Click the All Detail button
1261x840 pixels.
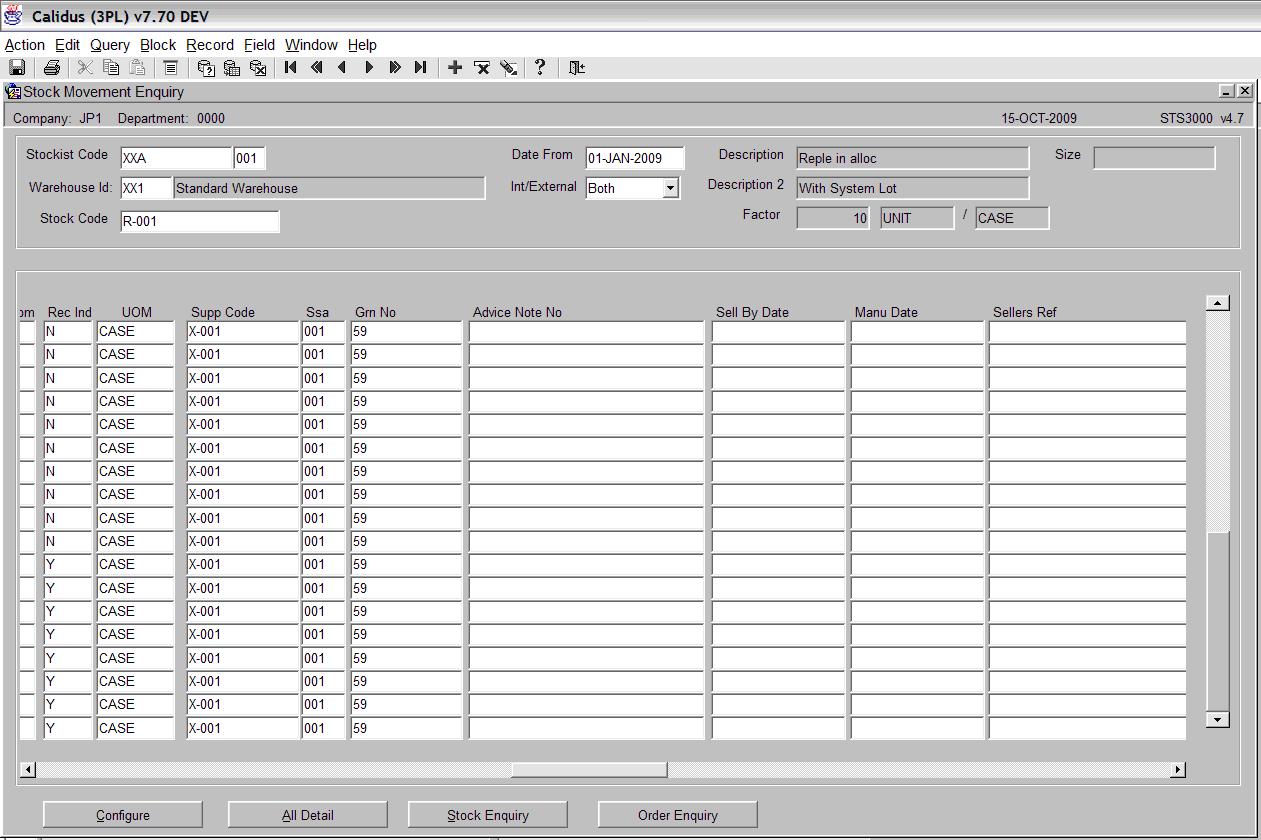(x=308, y=815)
